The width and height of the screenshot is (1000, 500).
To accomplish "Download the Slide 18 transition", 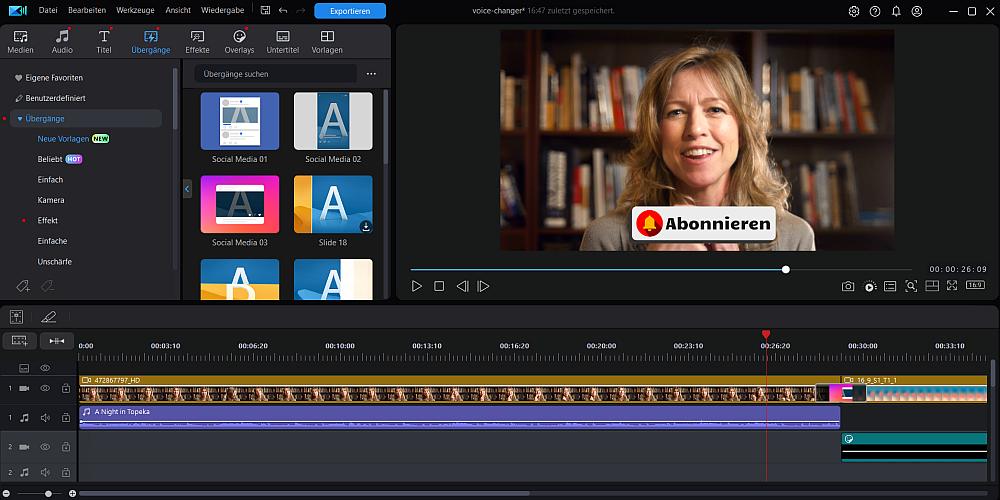I will pos(365,227).
